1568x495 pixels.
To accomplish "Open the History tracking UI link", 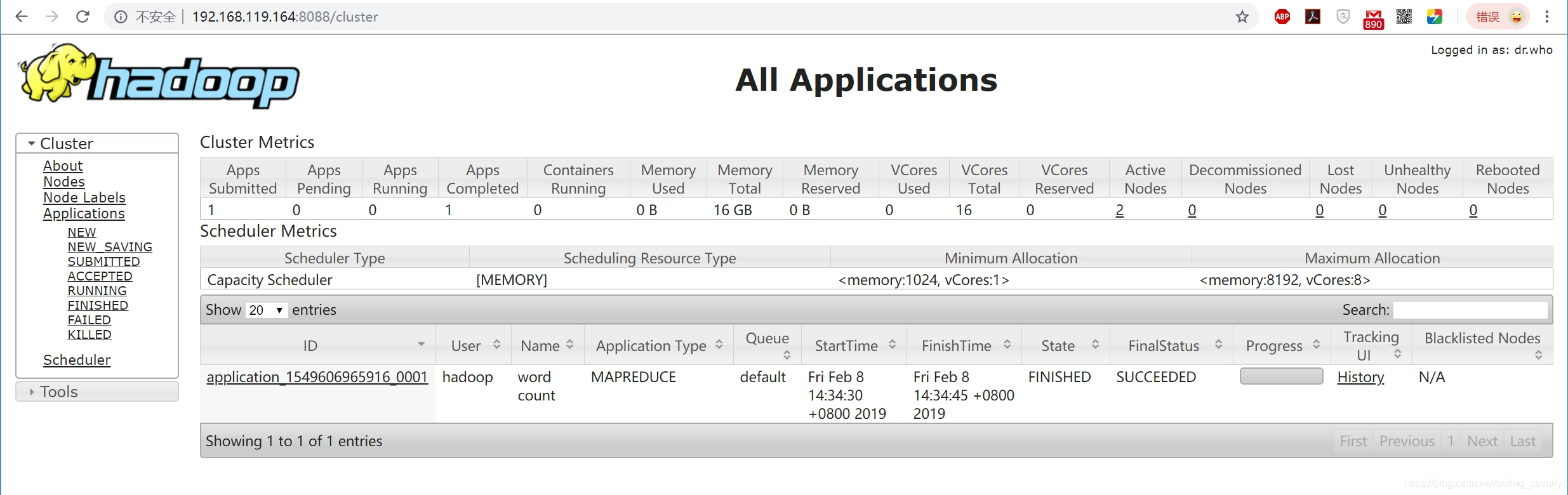I will [1360, 377].
